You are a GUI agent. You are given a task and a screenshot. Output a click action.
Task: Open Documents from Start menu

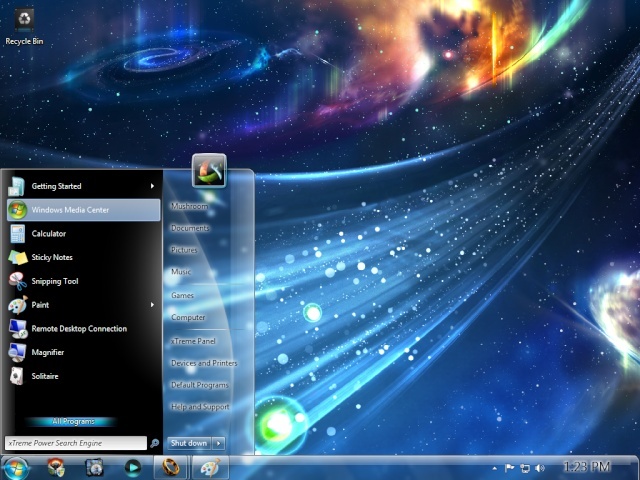(190, 228)
